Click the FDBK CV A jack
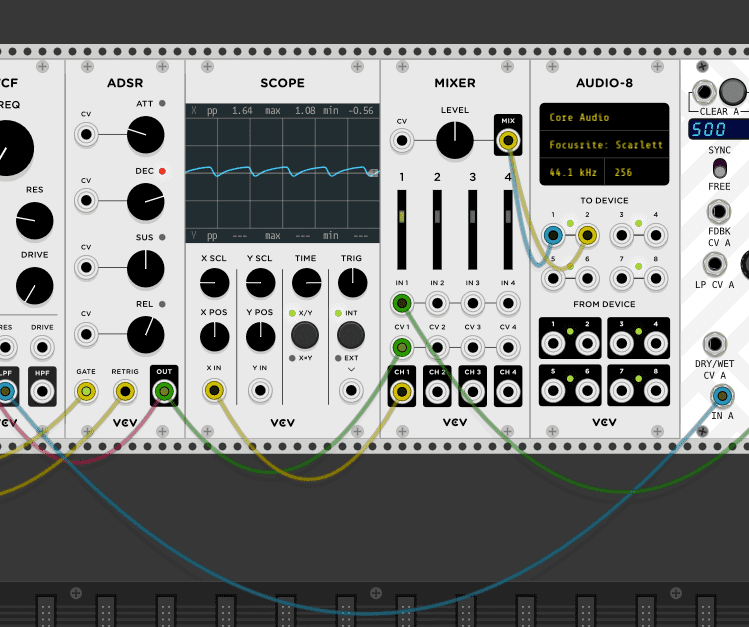The width and height of the screenshot is (749, 627). point(718,212)
